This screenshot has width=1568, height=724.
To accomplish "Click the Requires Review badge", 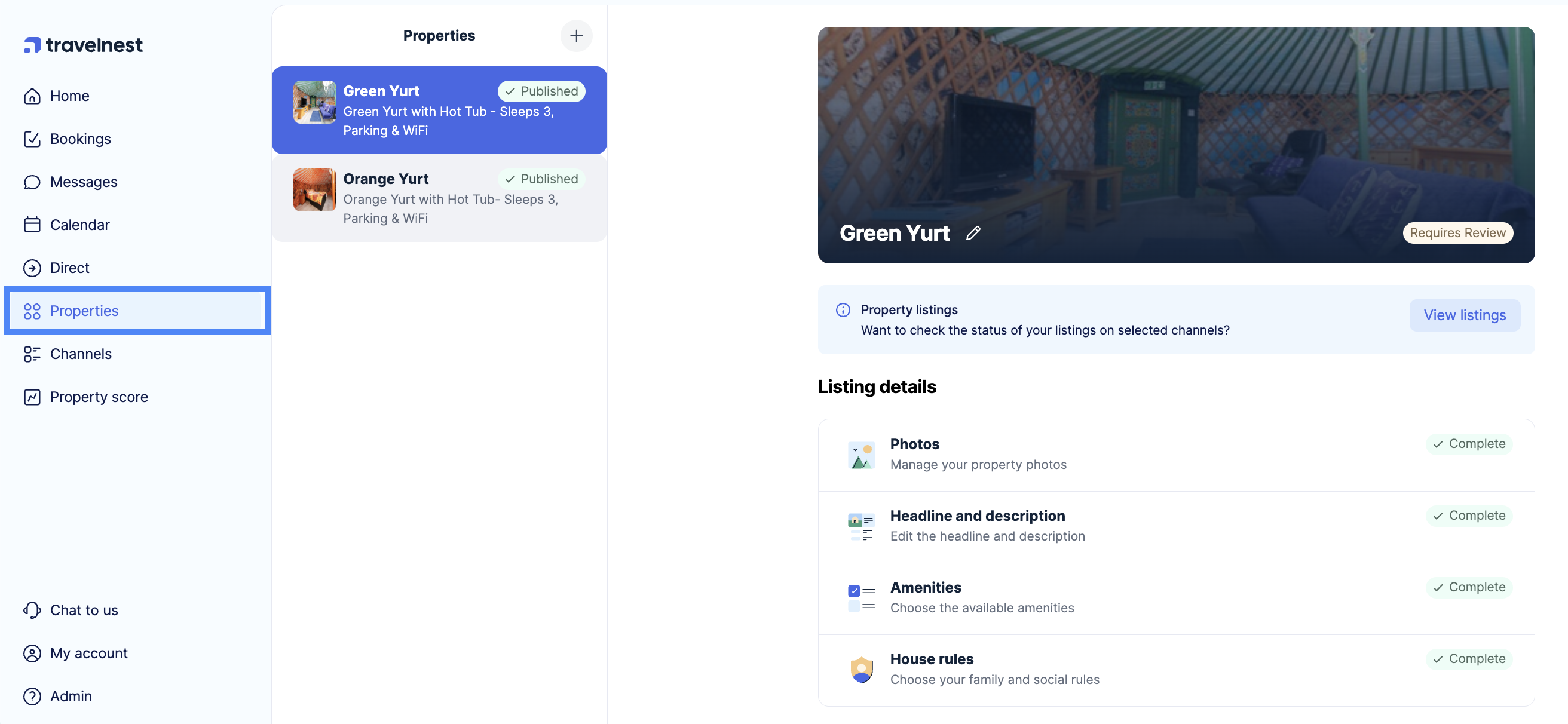I will click(x=1457, y=233).
